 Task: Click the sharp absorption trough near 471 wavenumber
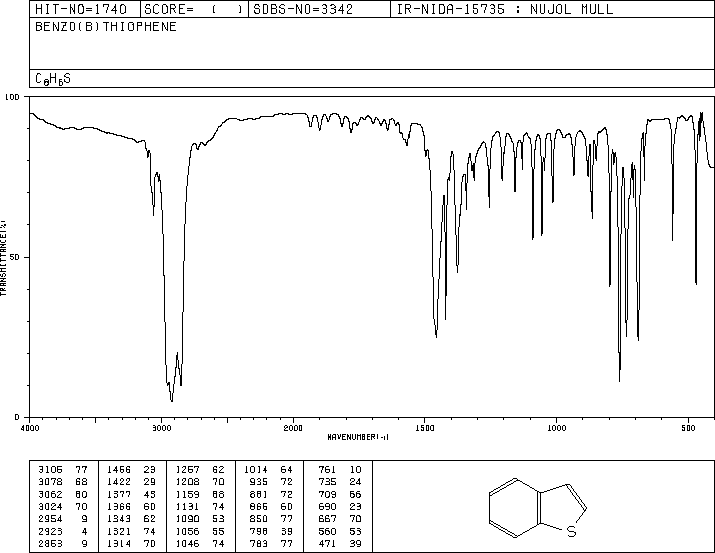coord(696,283)
